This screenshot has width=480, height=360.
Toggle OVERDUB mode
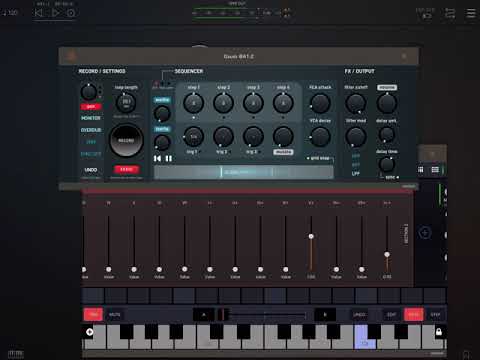(x=91, y=130)
